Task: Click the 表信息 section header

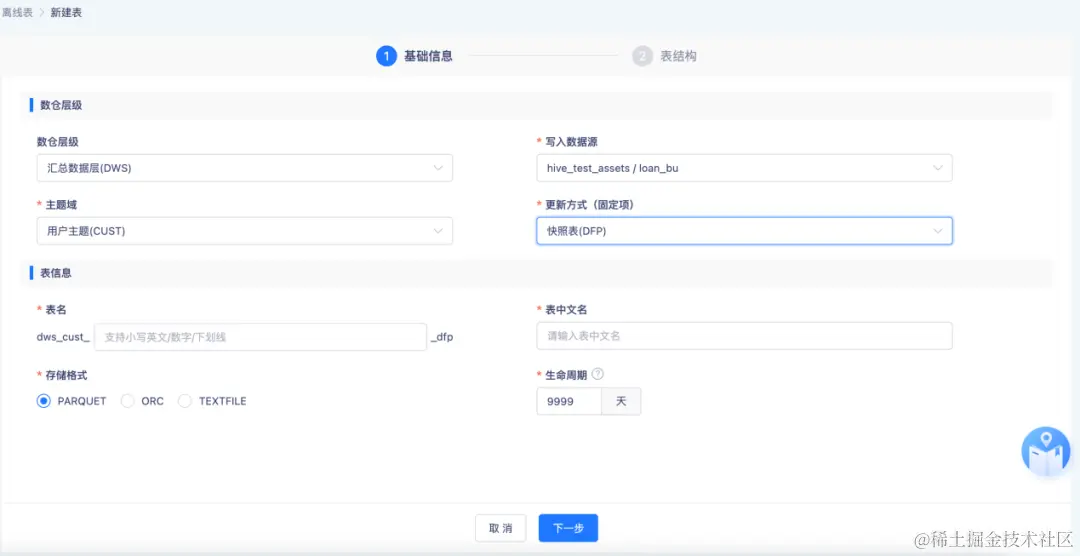Action: (56, 273)
